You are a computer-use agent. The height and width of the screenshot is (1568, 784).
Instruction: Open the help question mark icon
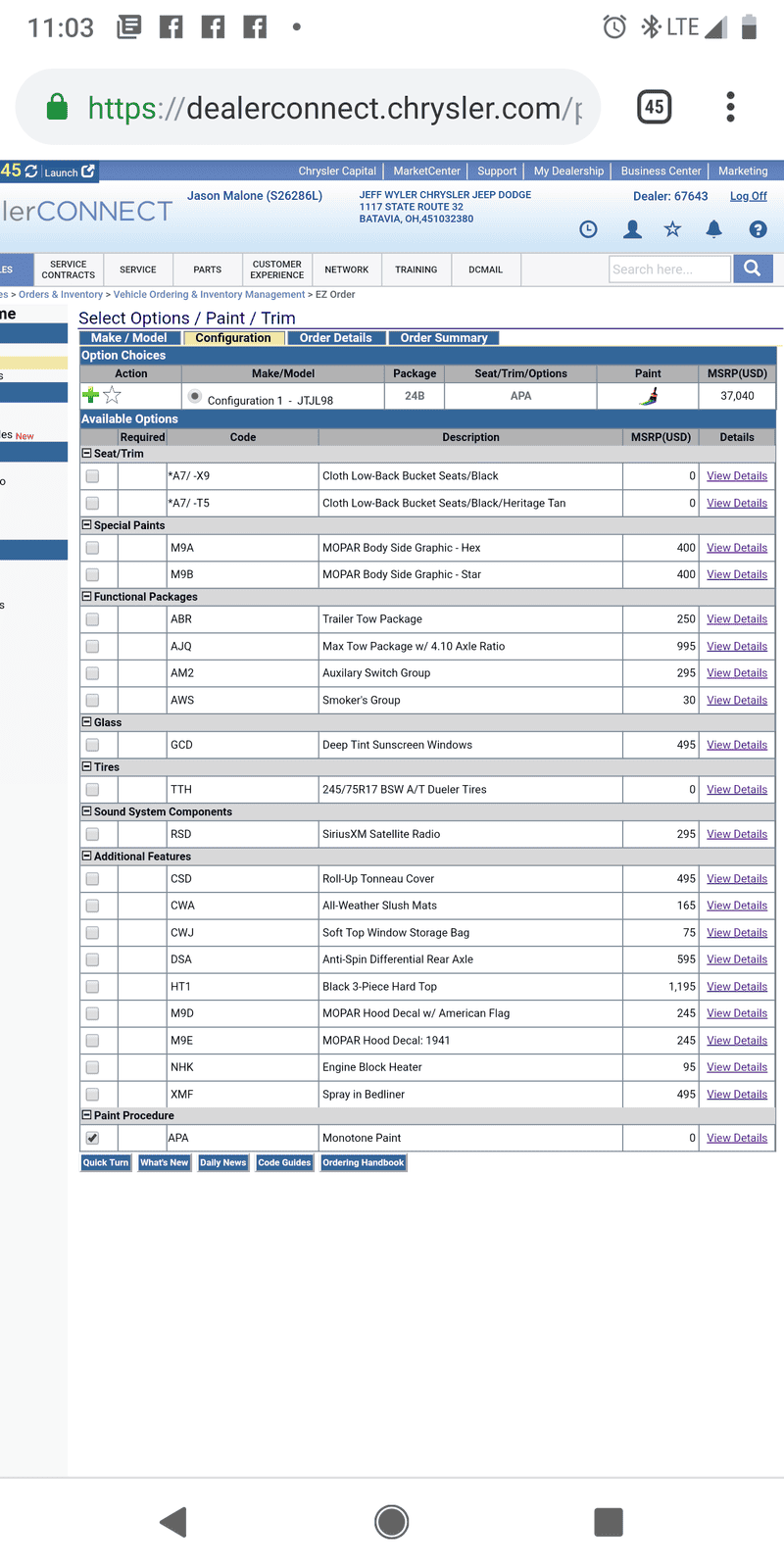click(x=758, y=229)
